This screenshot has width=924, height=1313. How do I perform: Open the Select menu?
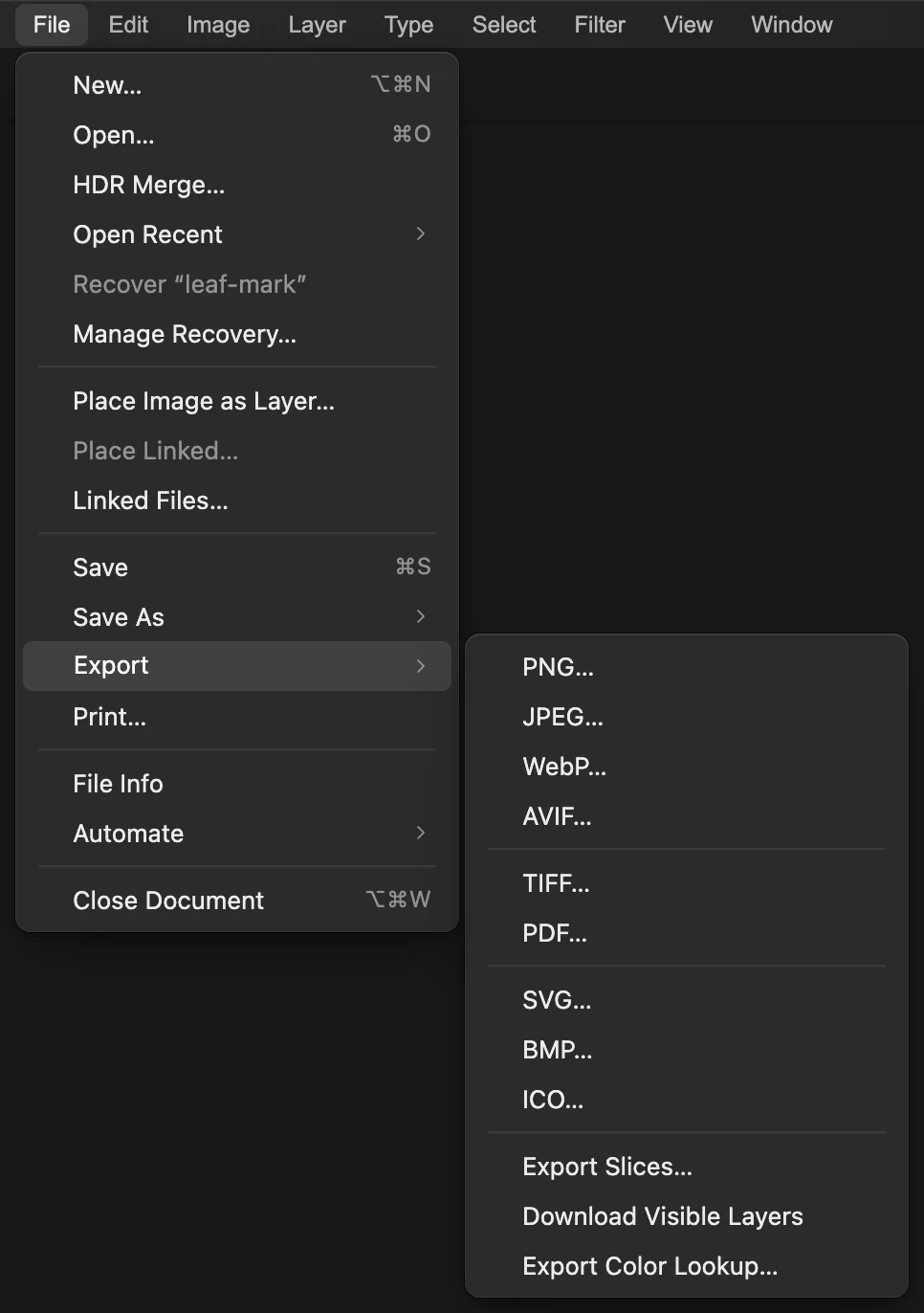[504, 25]
